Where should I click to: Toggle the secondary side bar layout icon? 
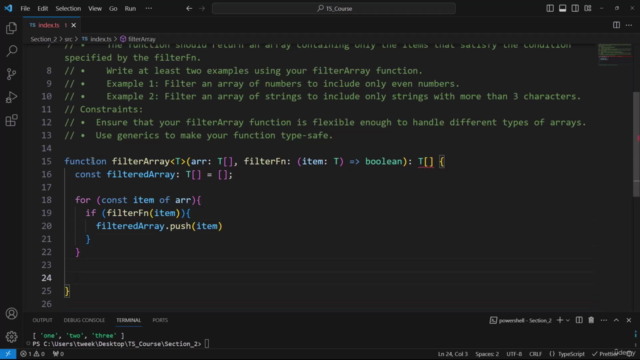pyautogui.click(x=575, y=8)
